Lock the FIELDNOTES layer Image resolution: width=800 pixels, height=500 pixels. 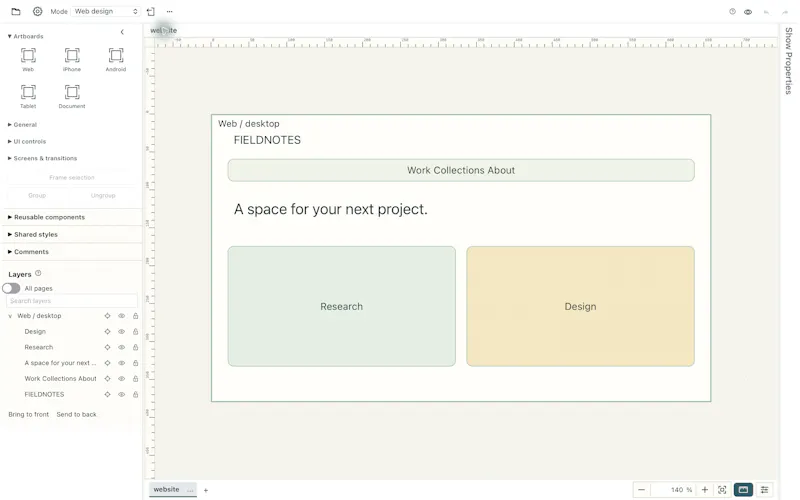[136, 394]
